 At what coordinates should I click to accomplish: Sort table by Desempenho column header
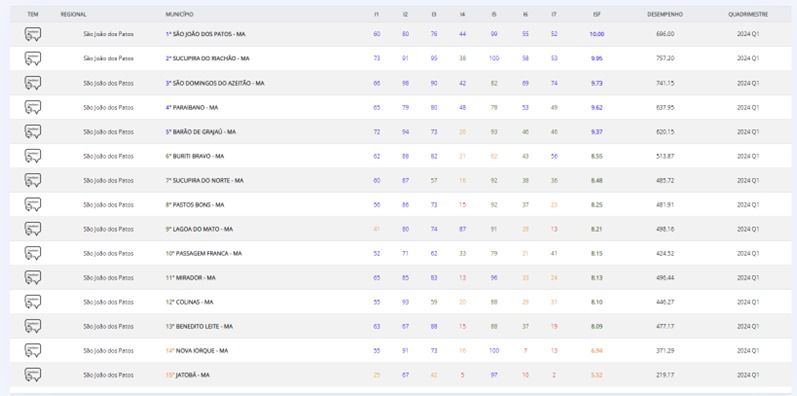tap(665, 15)
